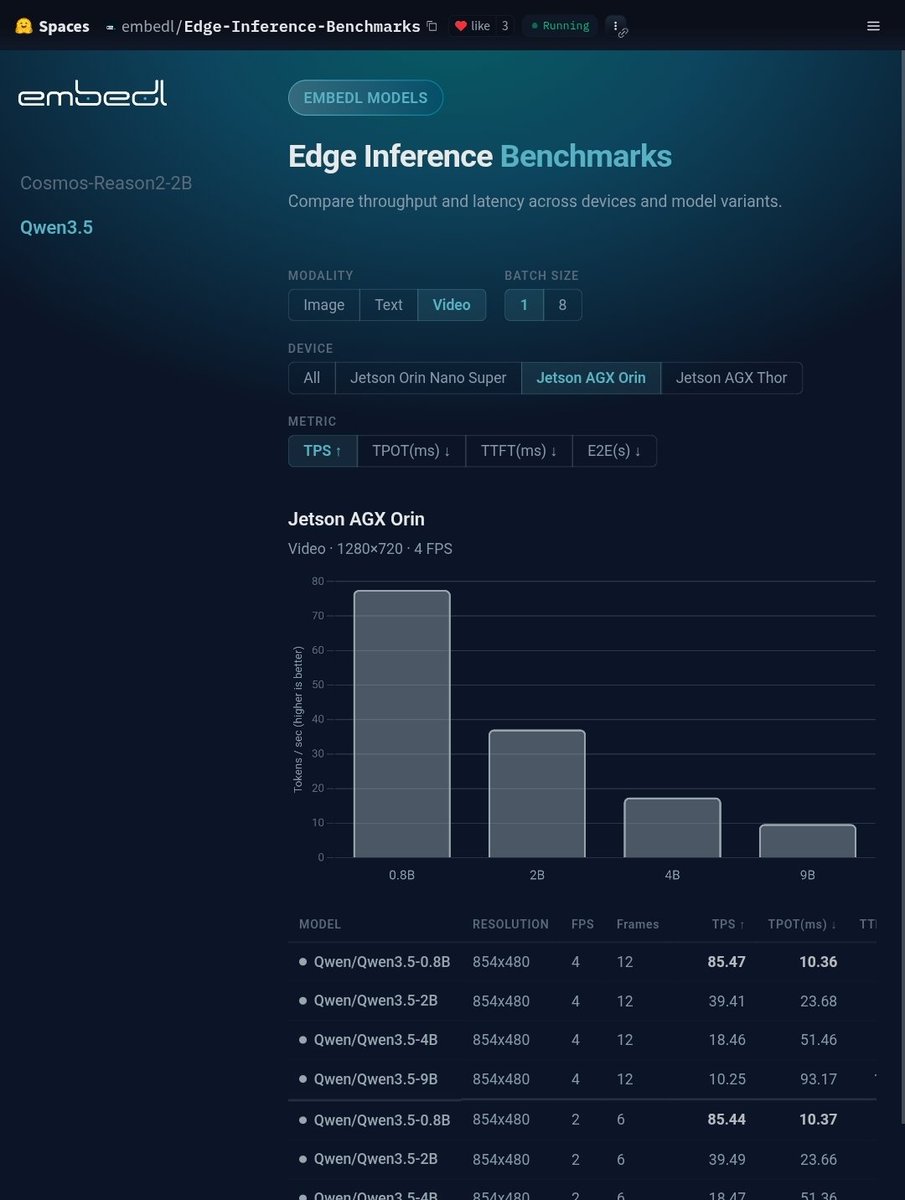The image size is (905, 1200).
Task: Open the Edge-Inference-Benchmarks space link
Action: [x=302, y=26]
